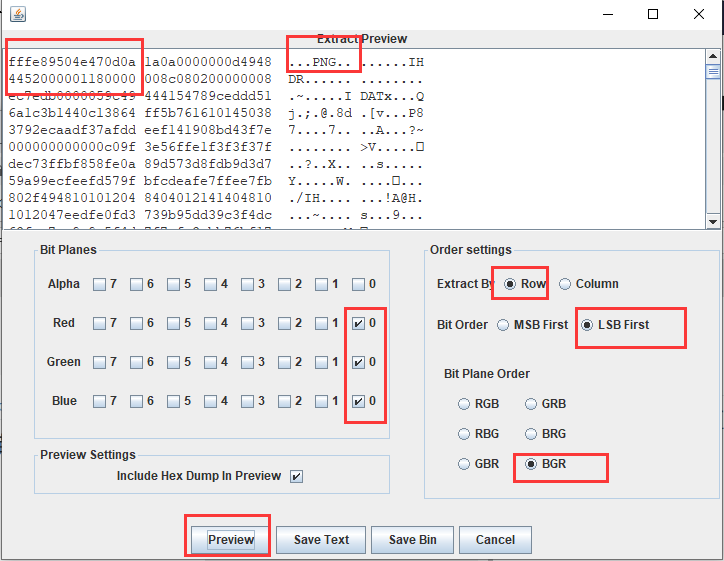The width and height of the screenshot is (724, 561).
Task: Enable Alpha bit plane 6
Action: pos(136,284)
